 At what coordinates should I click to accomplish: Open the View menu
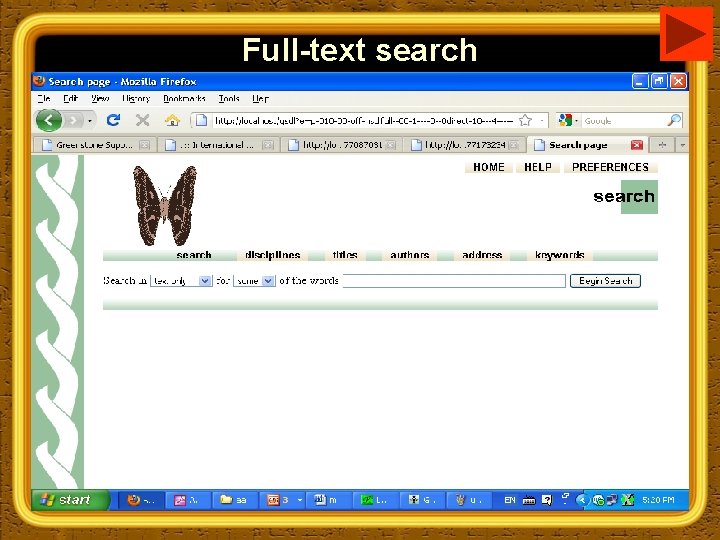(x=100, y=98)
